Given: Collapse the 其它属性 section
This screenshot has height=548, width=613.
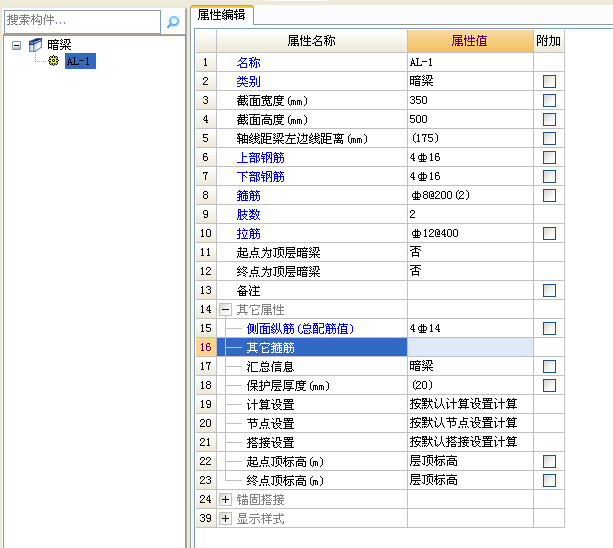Looking at the screenshot, I should [x=226, y=310].
